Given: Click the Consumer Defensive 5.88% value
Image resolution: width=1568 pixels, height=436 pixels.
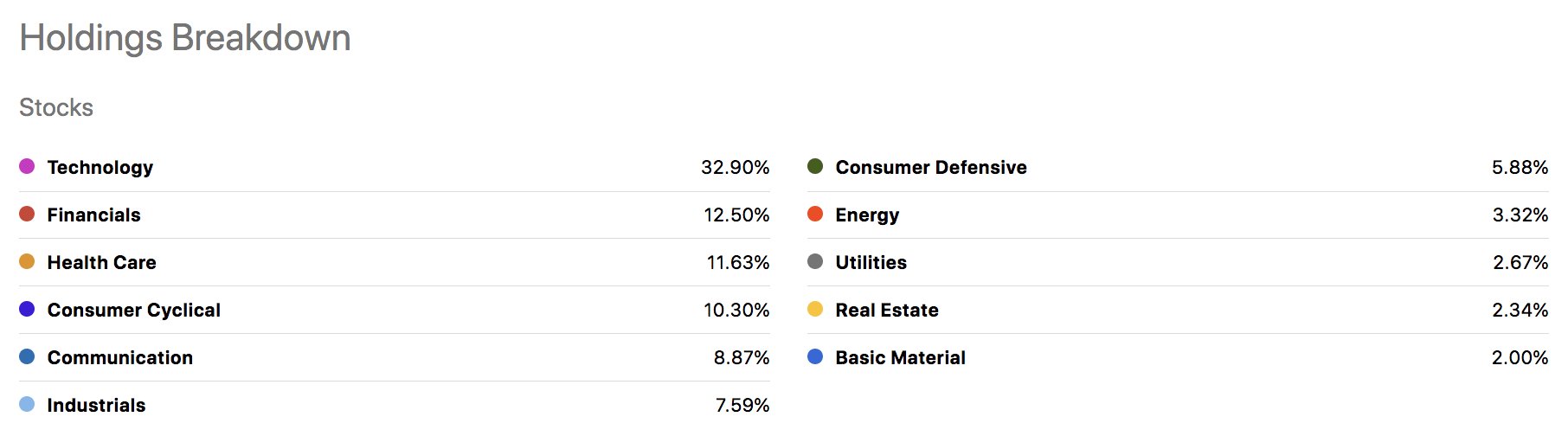Looking at the screenshot, I should [1520, 167].
